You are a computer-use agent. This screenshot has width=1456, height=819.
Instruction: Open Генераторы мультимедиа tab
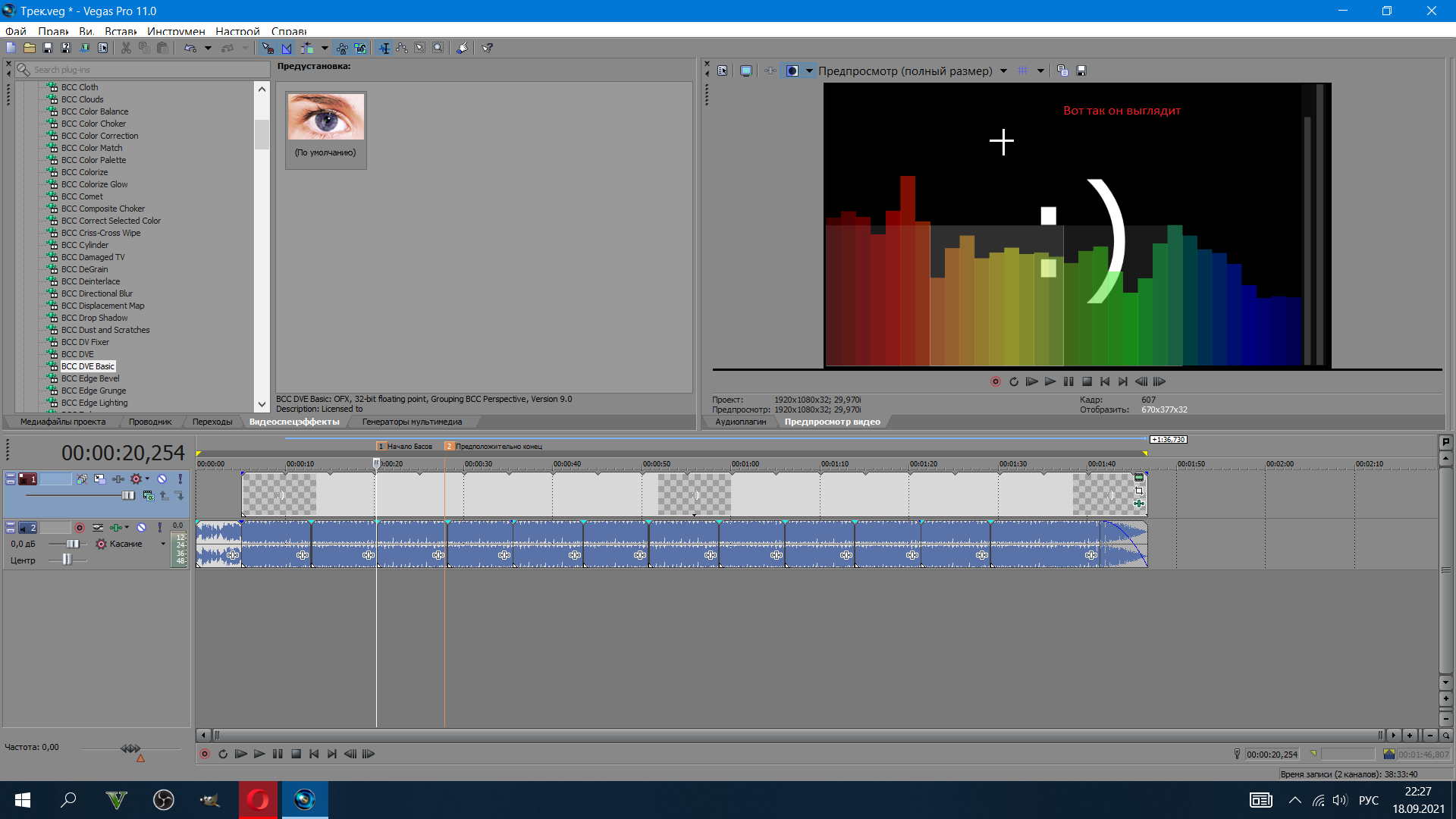(x=412, y=422)
